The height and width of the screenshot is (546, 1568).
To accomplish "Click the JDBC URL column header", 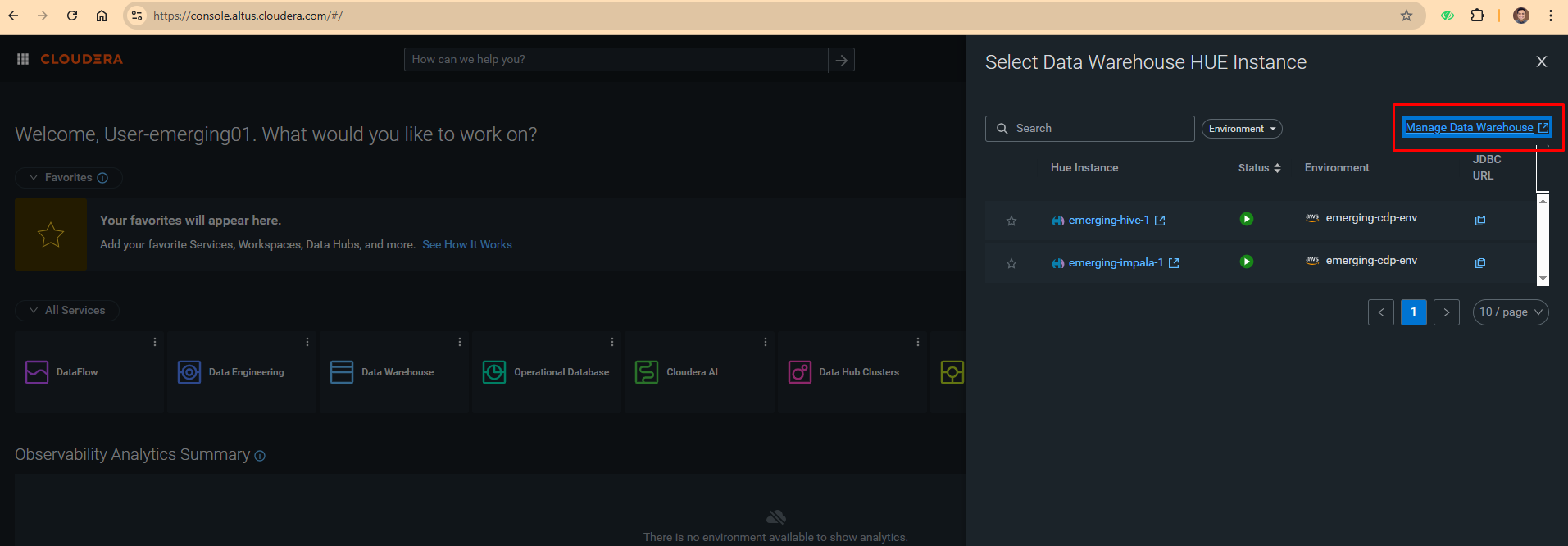I will [x=1487, y=167].
